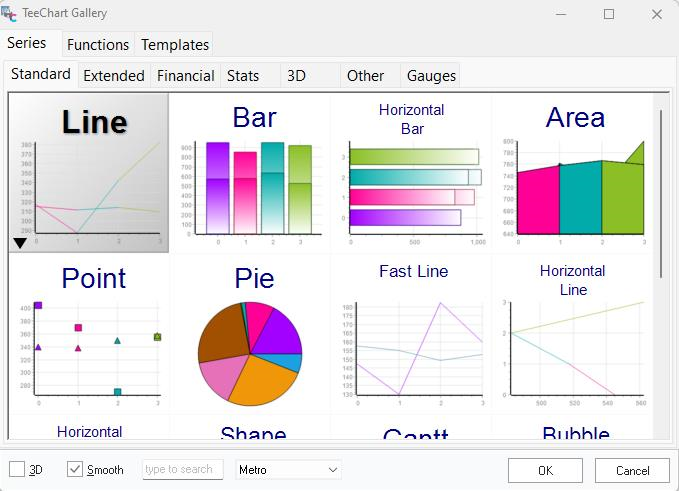Select the Line chart thumbnail
Viewport: 679px width, 491px height.
[88, 173]
